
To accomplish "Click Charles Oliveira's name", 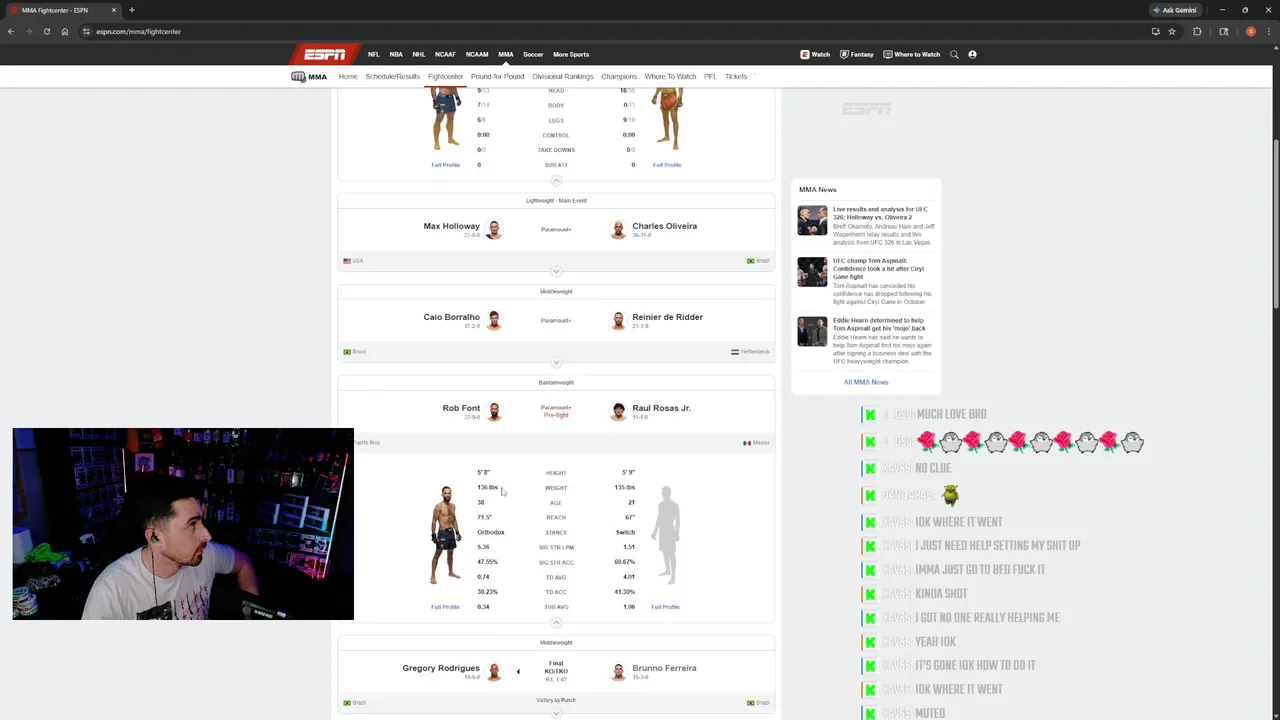I will 664,226.
